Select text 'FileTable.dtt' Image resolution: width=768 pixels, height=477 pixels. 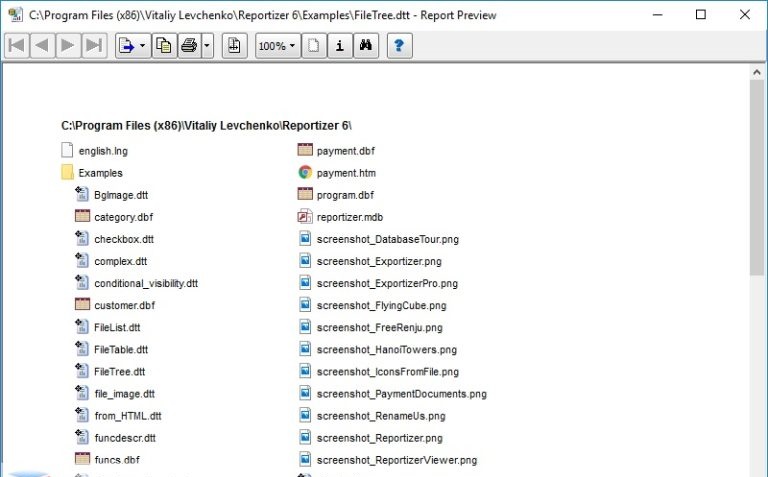point(121,349)
